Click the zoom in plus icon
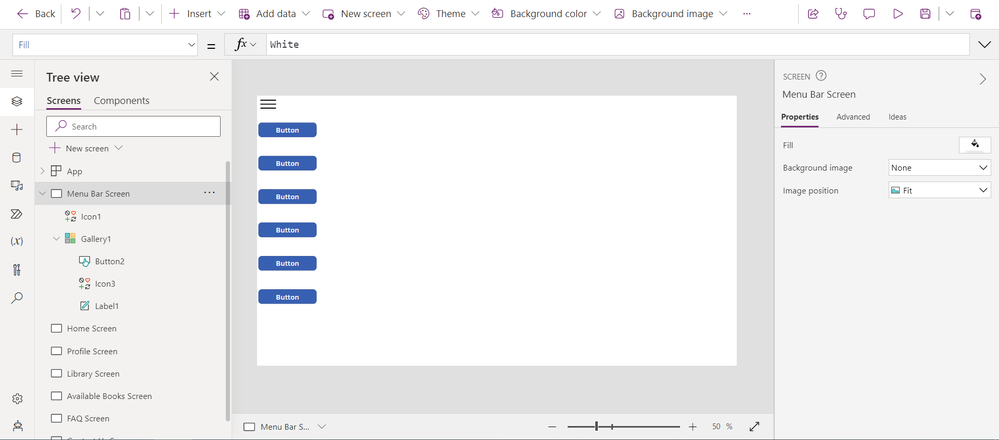999x440 pixels. pyautogui.click(x=693, y=427)
